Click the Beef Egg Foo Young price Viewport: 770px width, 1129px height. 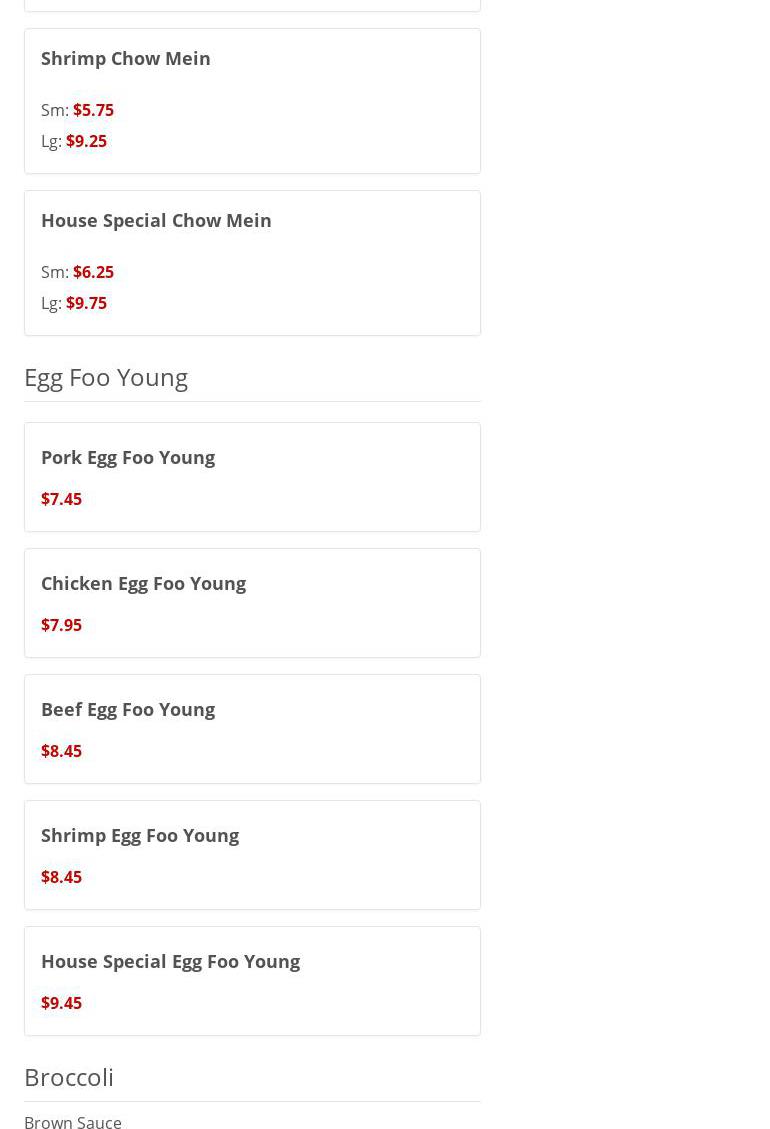click(61, 751)
